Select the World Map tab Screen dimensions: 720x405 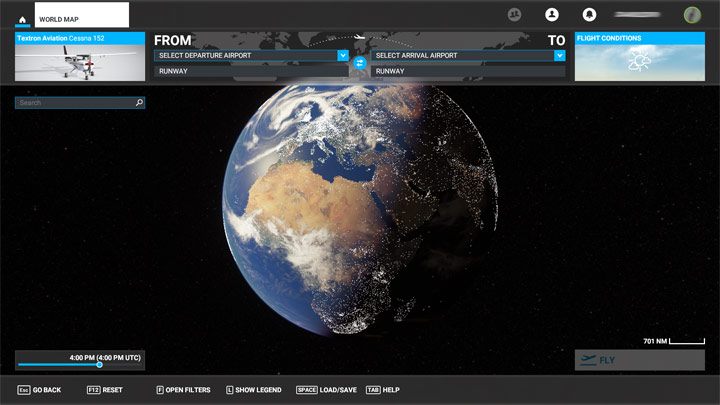point(82,16)
